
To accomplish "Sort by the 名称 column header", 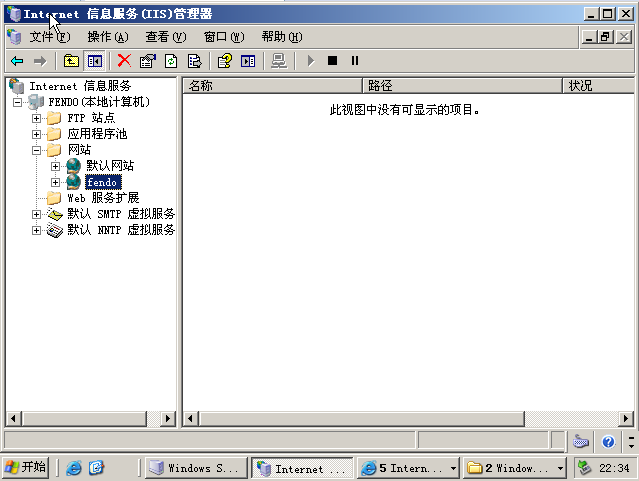I will point(272,86).
